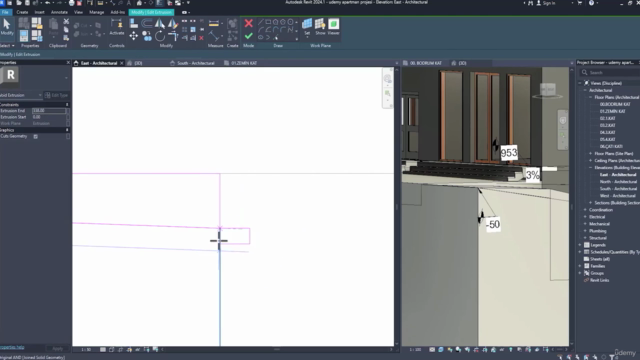
Task: Collapse the Floor Plans (Architectural) node
Action: [x=591, y=98]
